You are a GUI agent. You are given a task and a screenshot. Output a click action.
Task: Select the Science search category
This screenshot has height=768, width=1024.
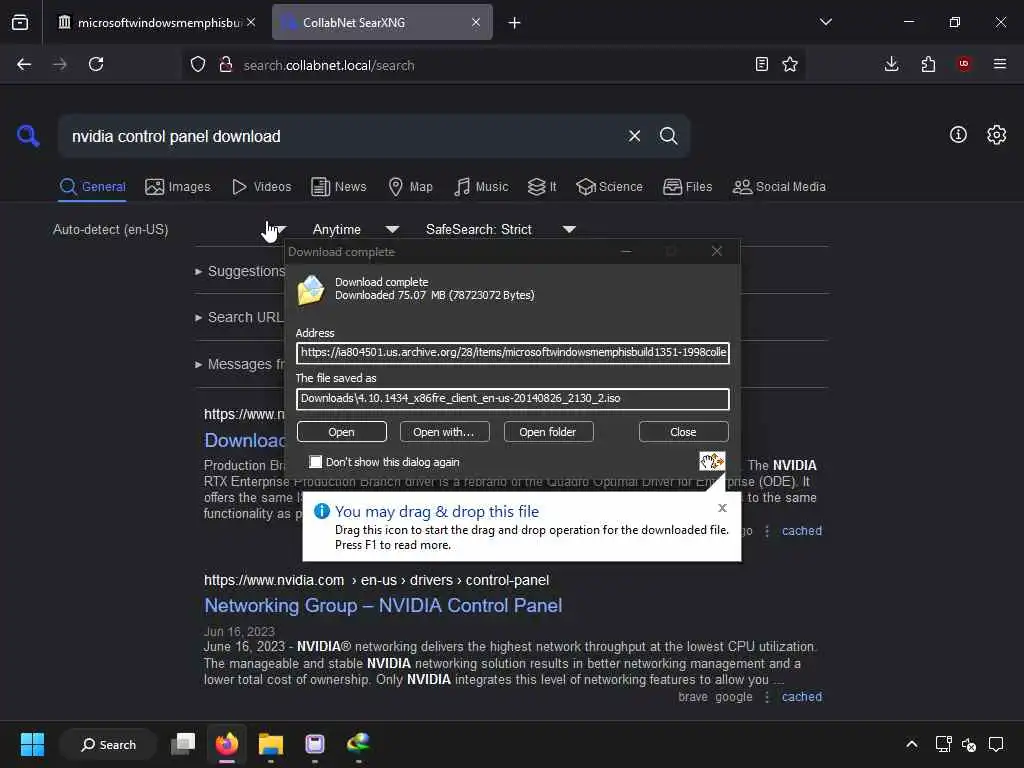(609, 187)
